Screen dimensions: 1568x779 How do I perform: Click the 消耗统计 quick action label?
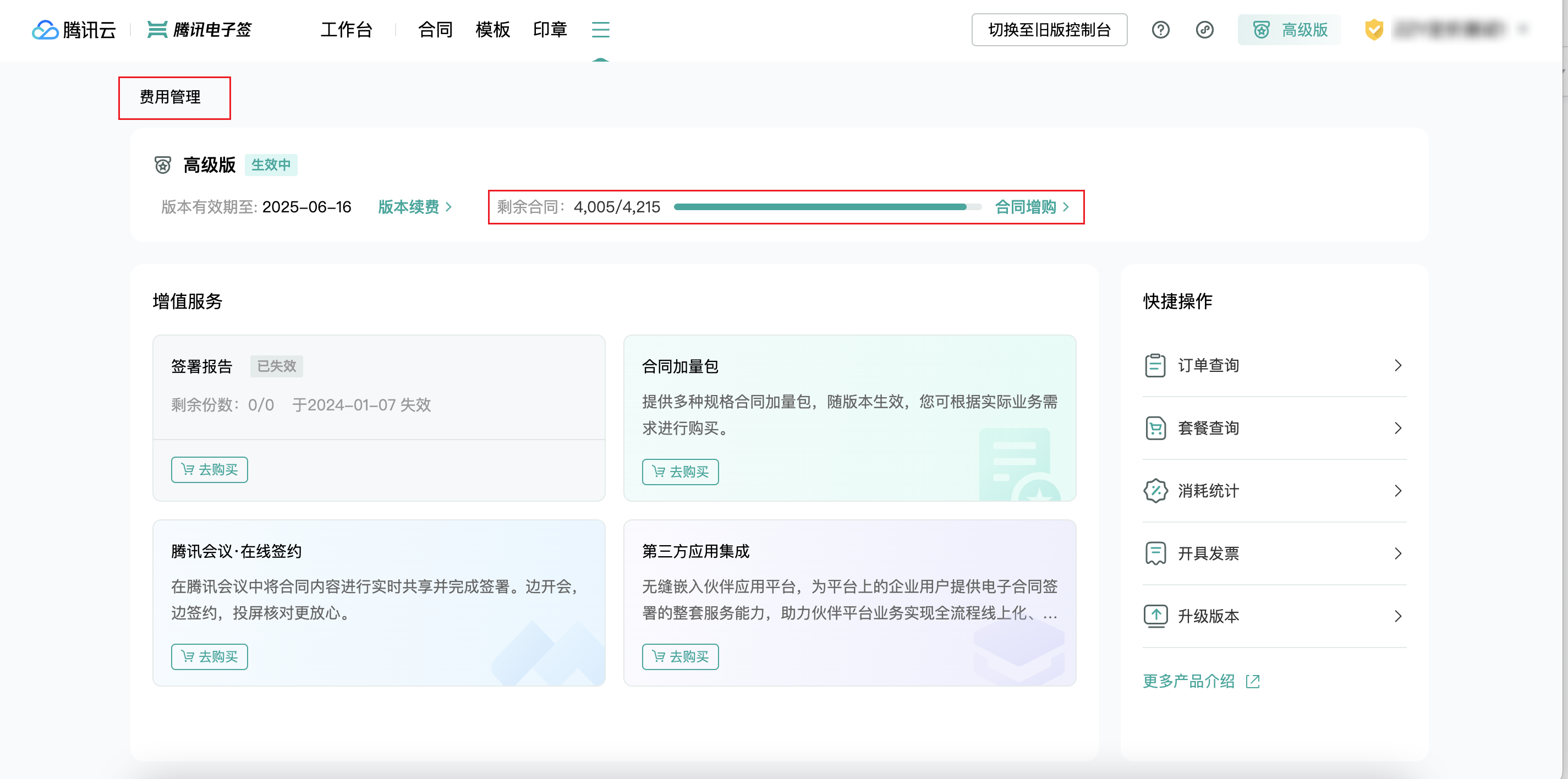coord(1208,491)
